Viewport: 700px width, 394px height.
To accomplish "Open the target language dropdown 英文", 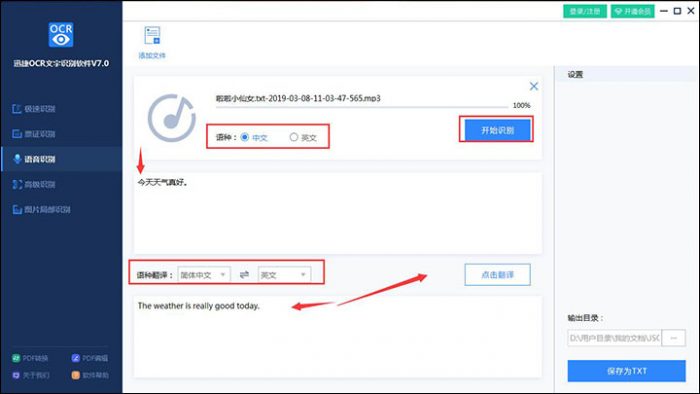I will coord(284,275).
